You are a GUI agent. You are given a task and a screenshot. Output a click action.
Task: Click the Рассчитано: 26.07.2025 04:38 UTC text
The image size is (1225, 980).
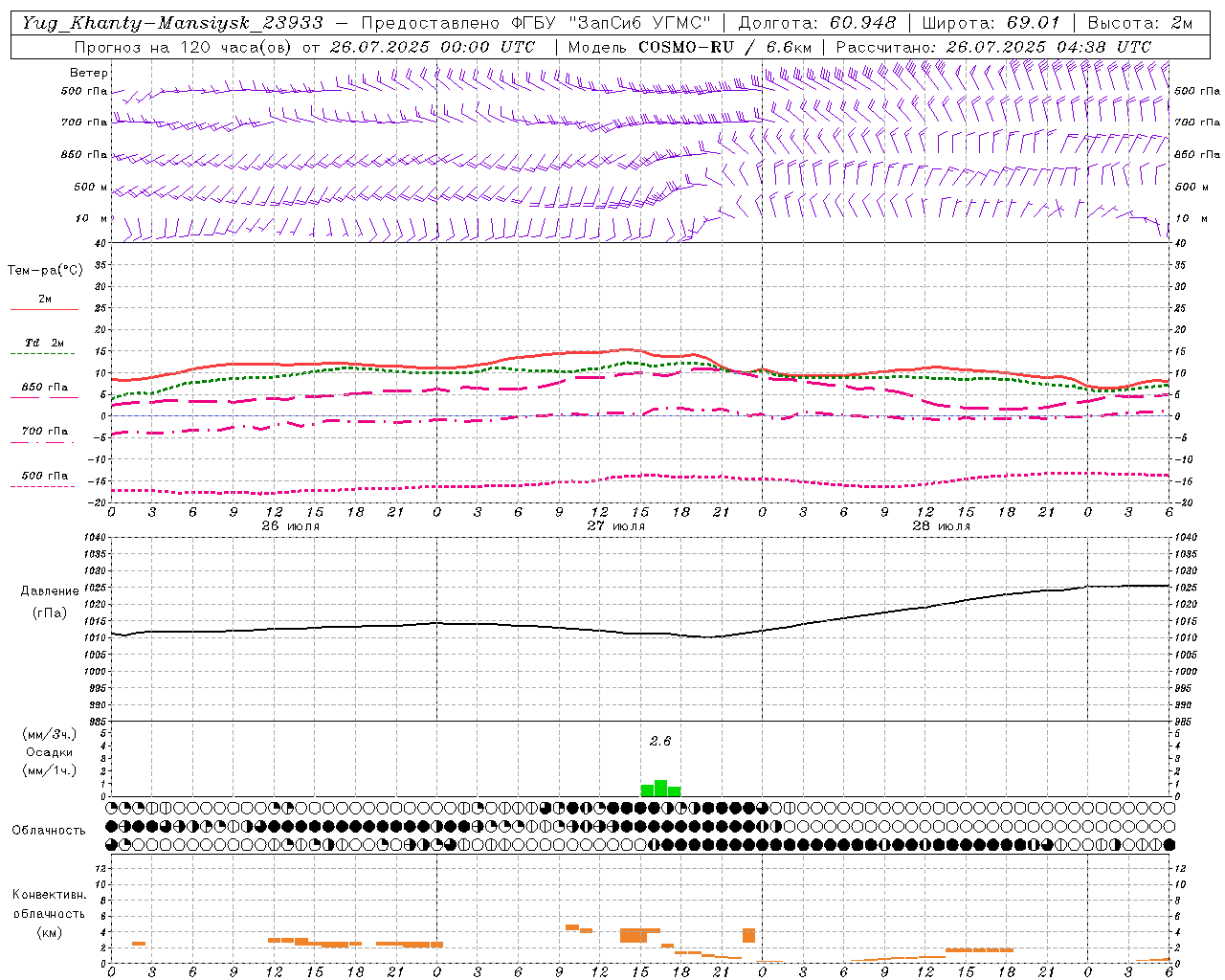[993, 47]
